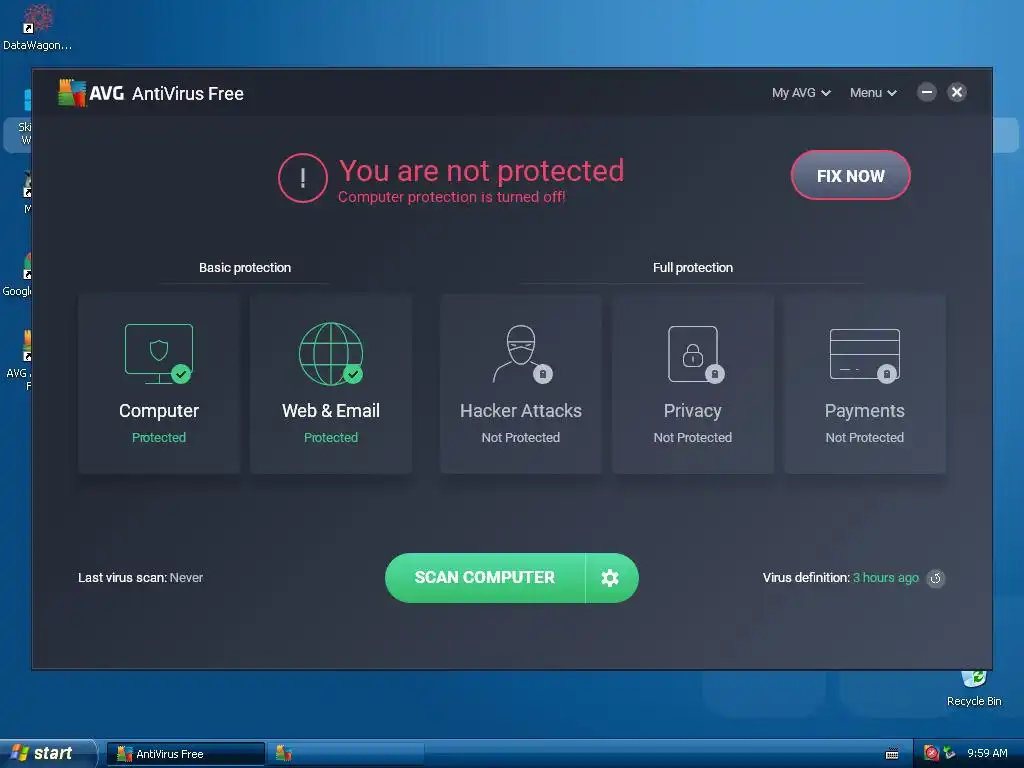Image resolution: width=1024 pixels, height=768 pixels.
Task: Click the Web & Email label
Action: click(x=330, y=411)
